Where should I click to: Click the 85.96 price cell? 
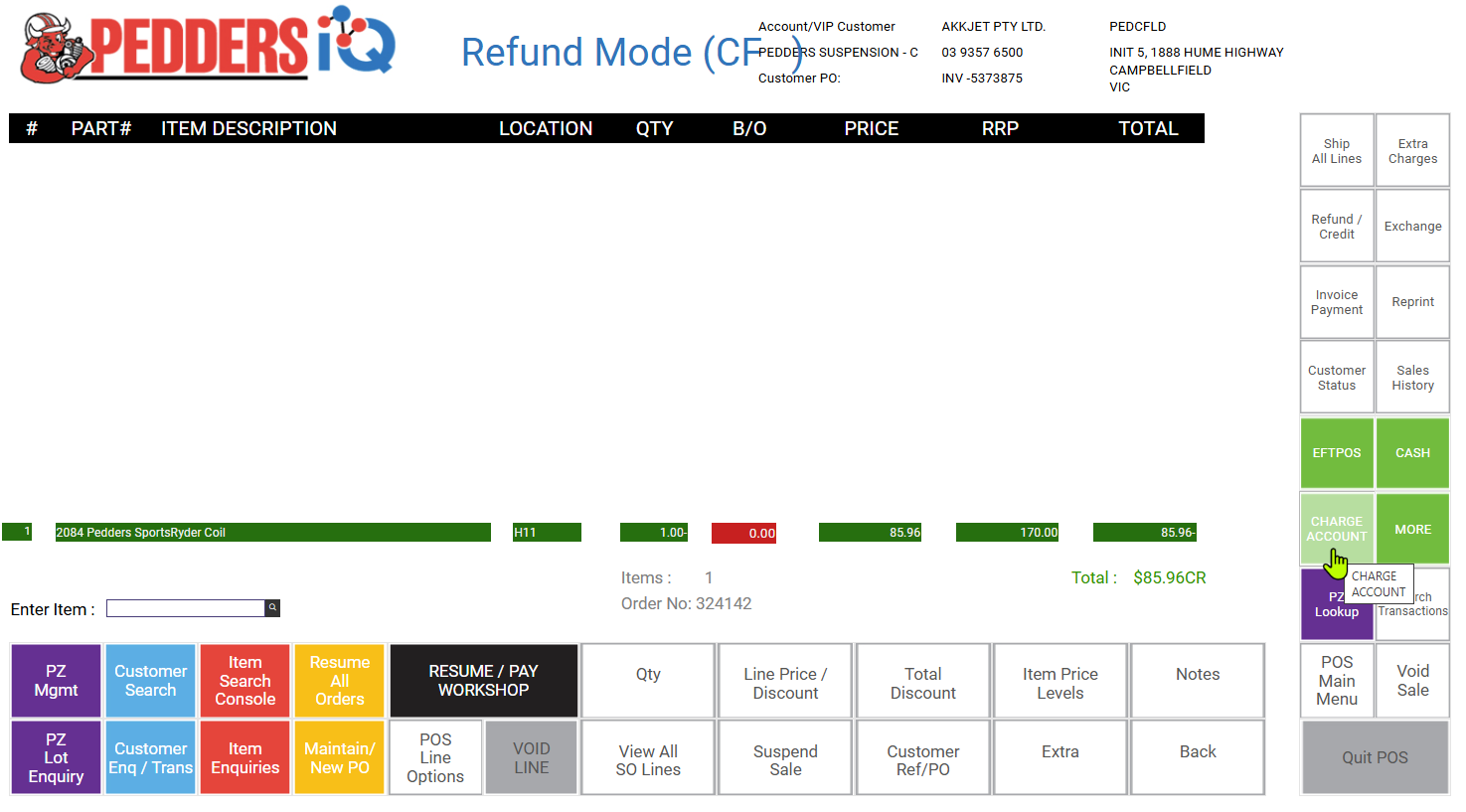tap(870, 533)
